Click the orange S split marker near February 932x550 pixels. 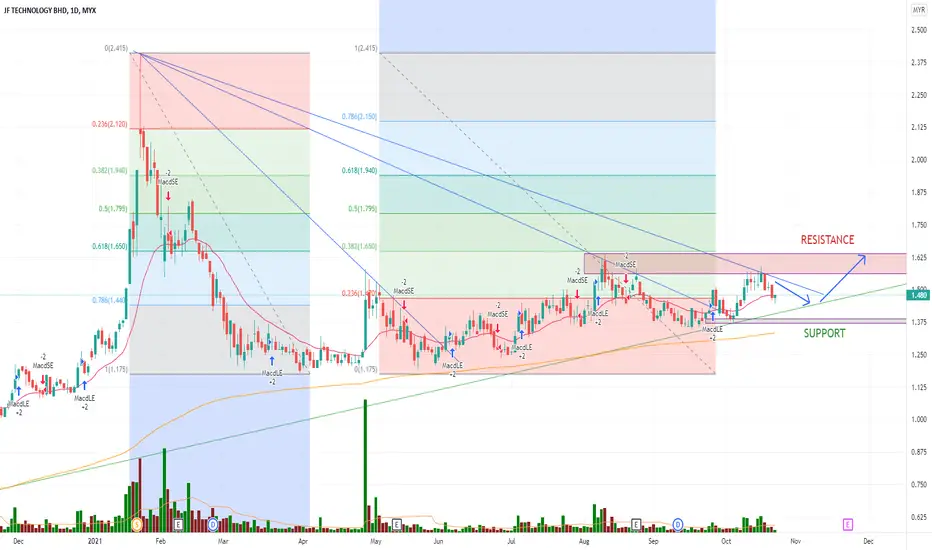[137, 524]
